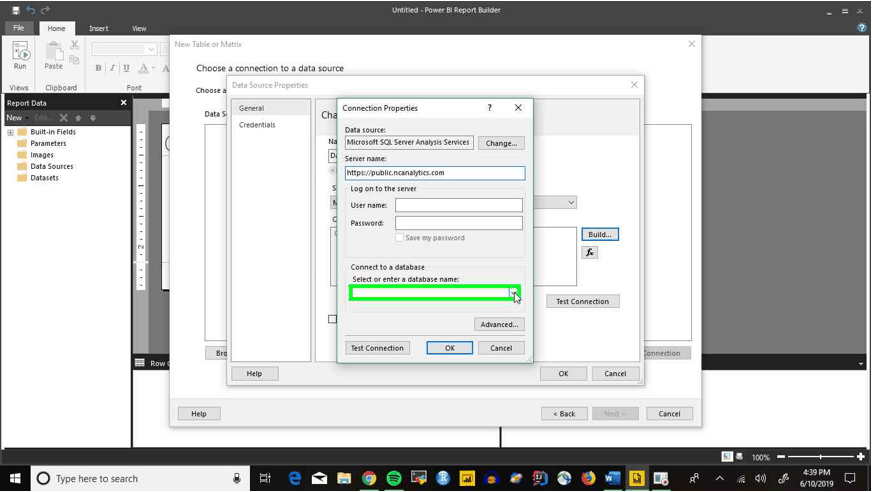Open Spotify from taskbar

point(394,479)
